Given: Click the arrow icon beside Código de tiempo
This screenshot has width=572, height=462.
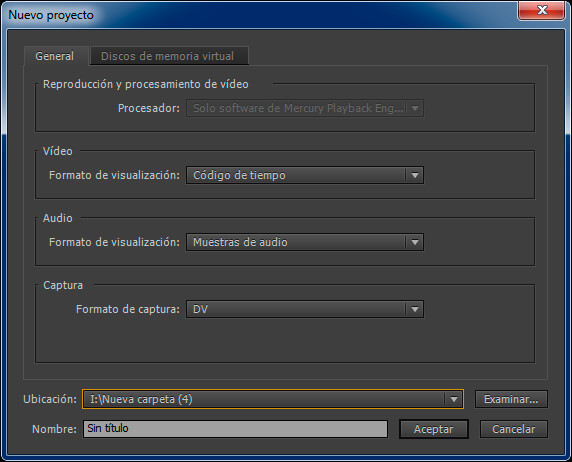Looking at the screenshot, I should [x=415, y=176].
